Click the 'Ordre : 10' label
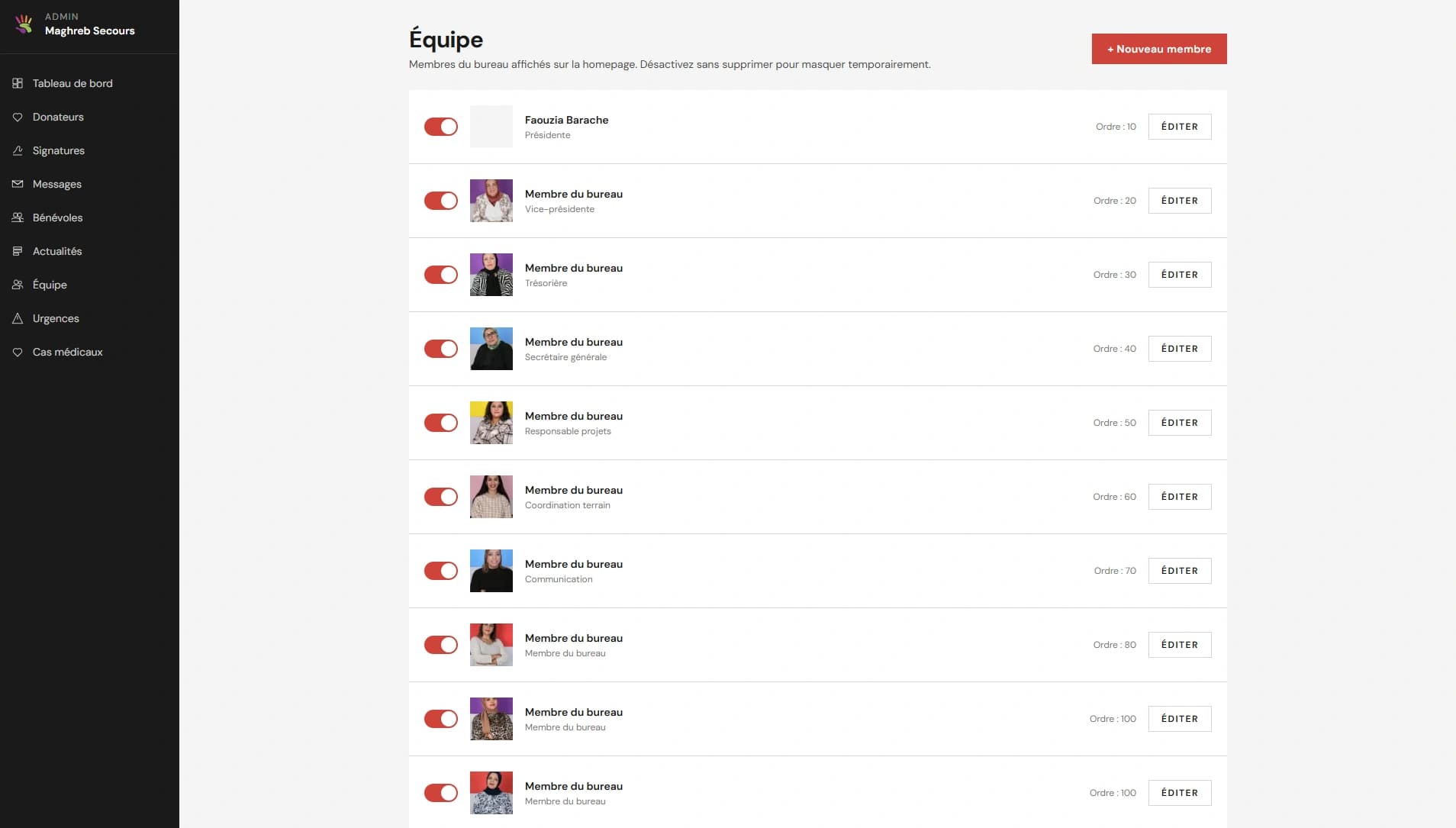1456x828 pixels. (x=1116, y=127)
